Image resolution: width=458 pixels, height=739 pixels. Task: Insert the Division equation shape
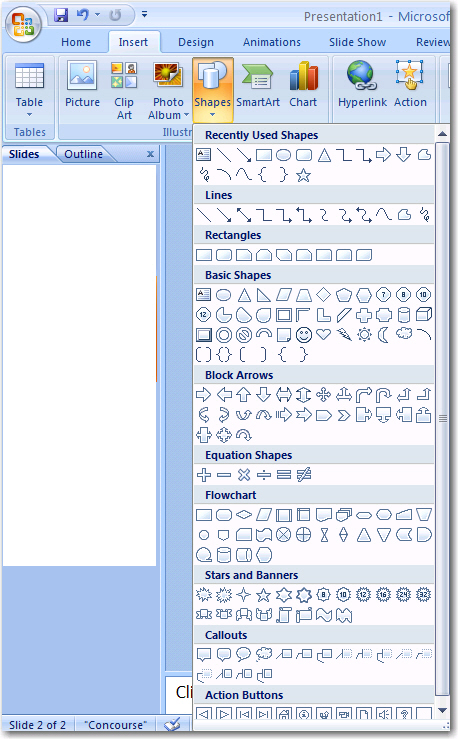coord(264,475)
